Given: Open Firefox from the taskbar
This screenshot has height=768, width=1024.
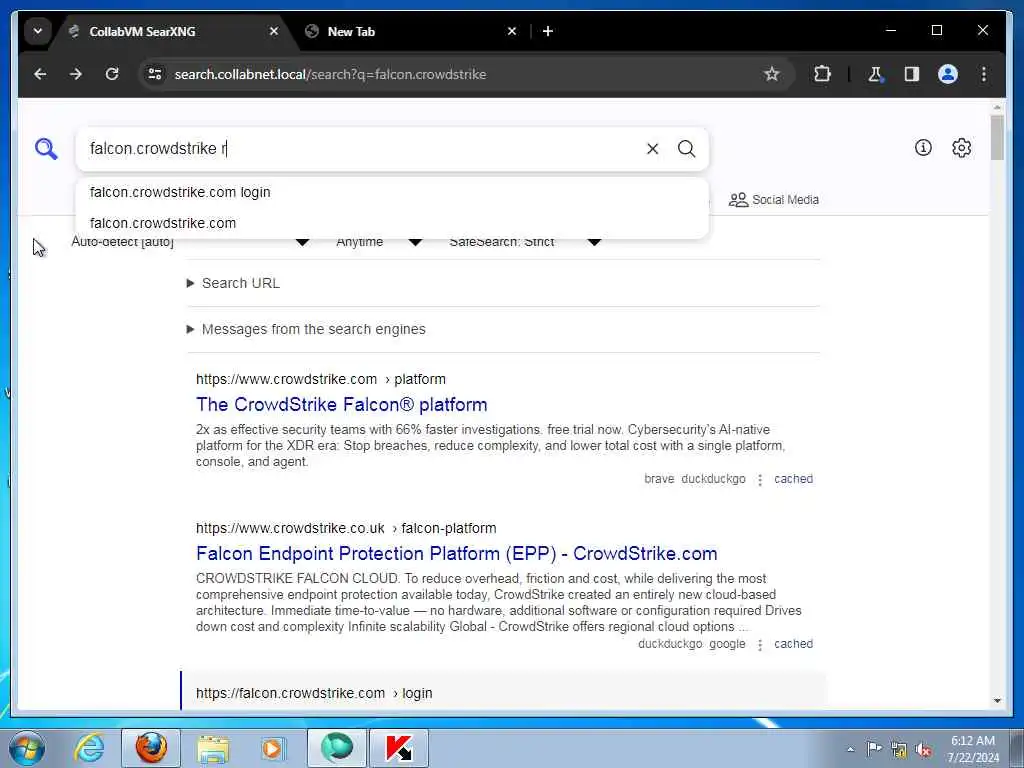Looking at the screenshot, I should click(151, 748).
